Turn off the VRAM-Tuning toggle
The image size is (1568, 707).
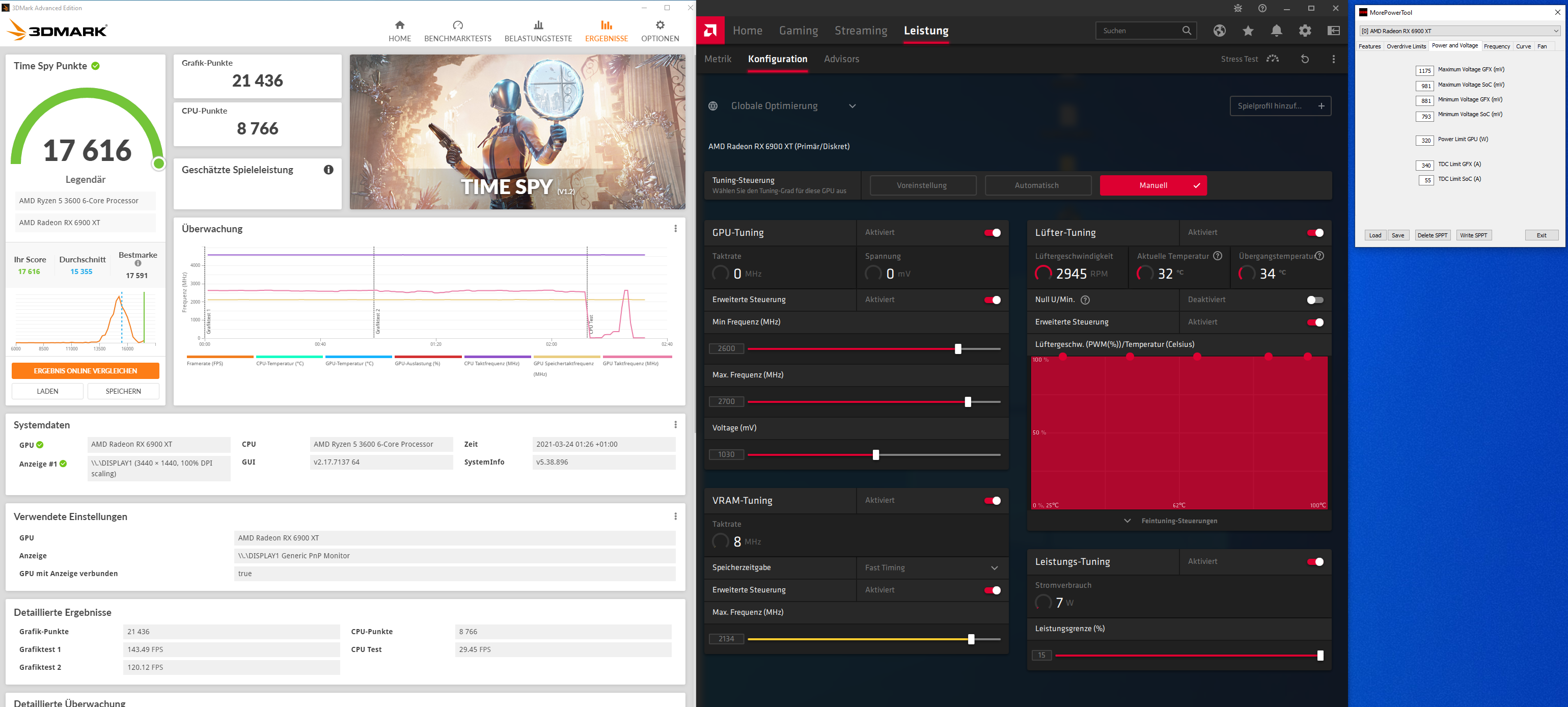(x=992, y=501)
